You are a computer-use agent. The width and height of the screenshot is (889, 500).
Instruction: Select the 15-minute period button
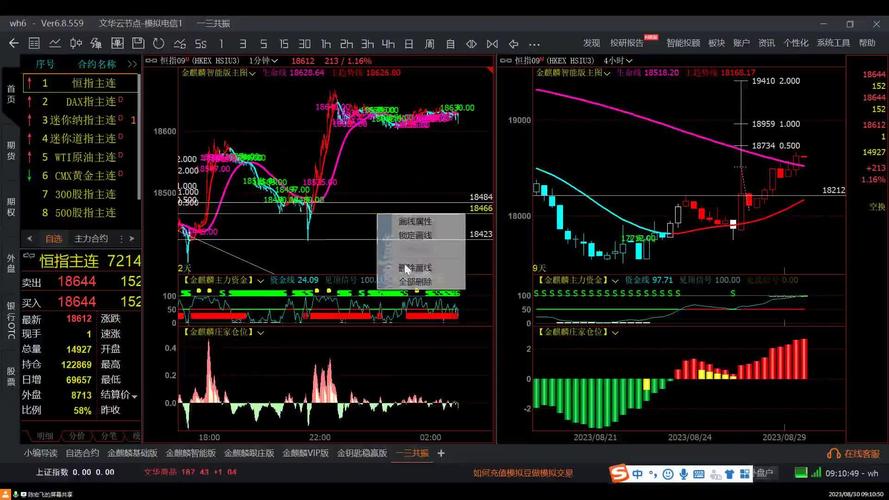click(284, 43)
